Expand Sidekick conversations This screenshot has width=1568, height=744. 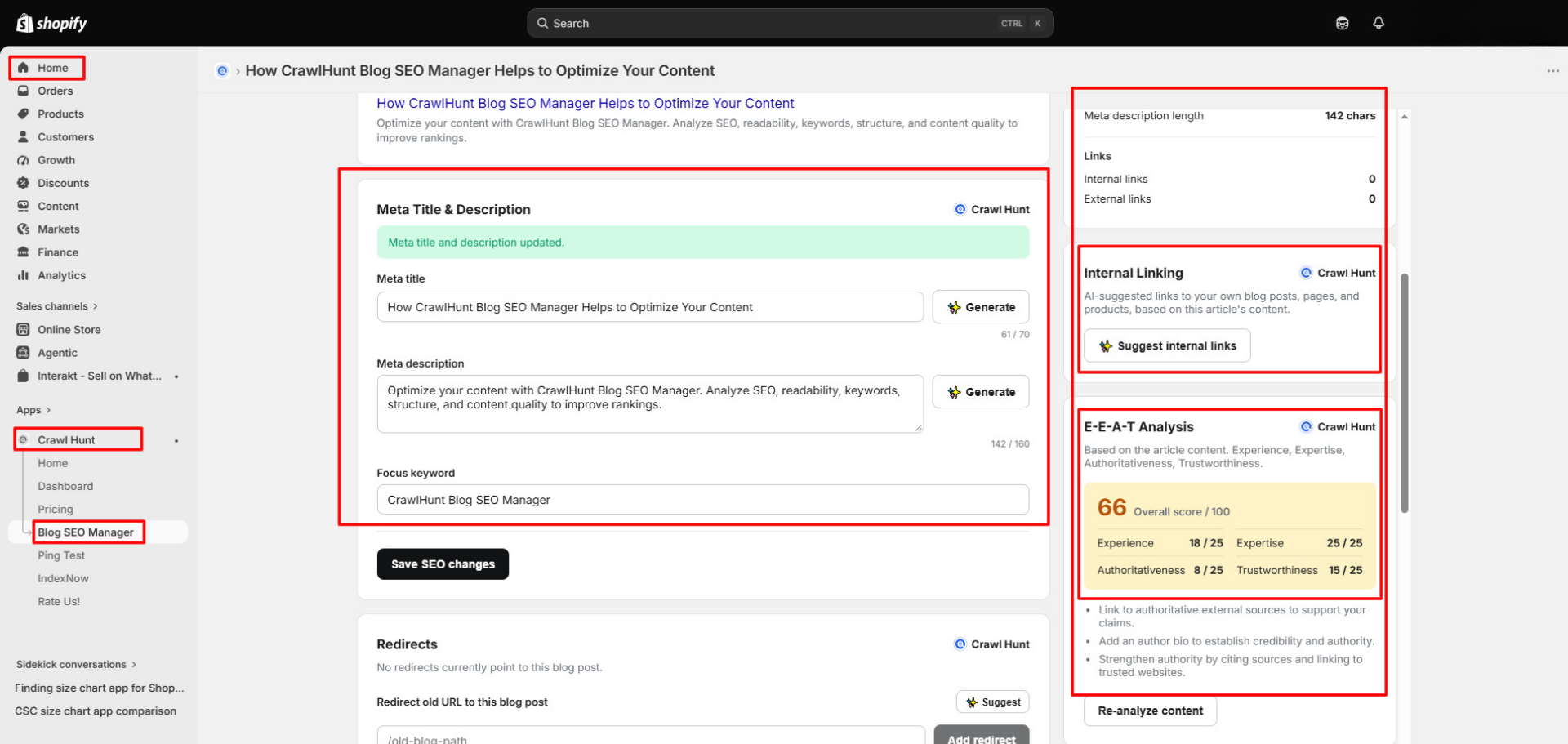tap(77, 664)
